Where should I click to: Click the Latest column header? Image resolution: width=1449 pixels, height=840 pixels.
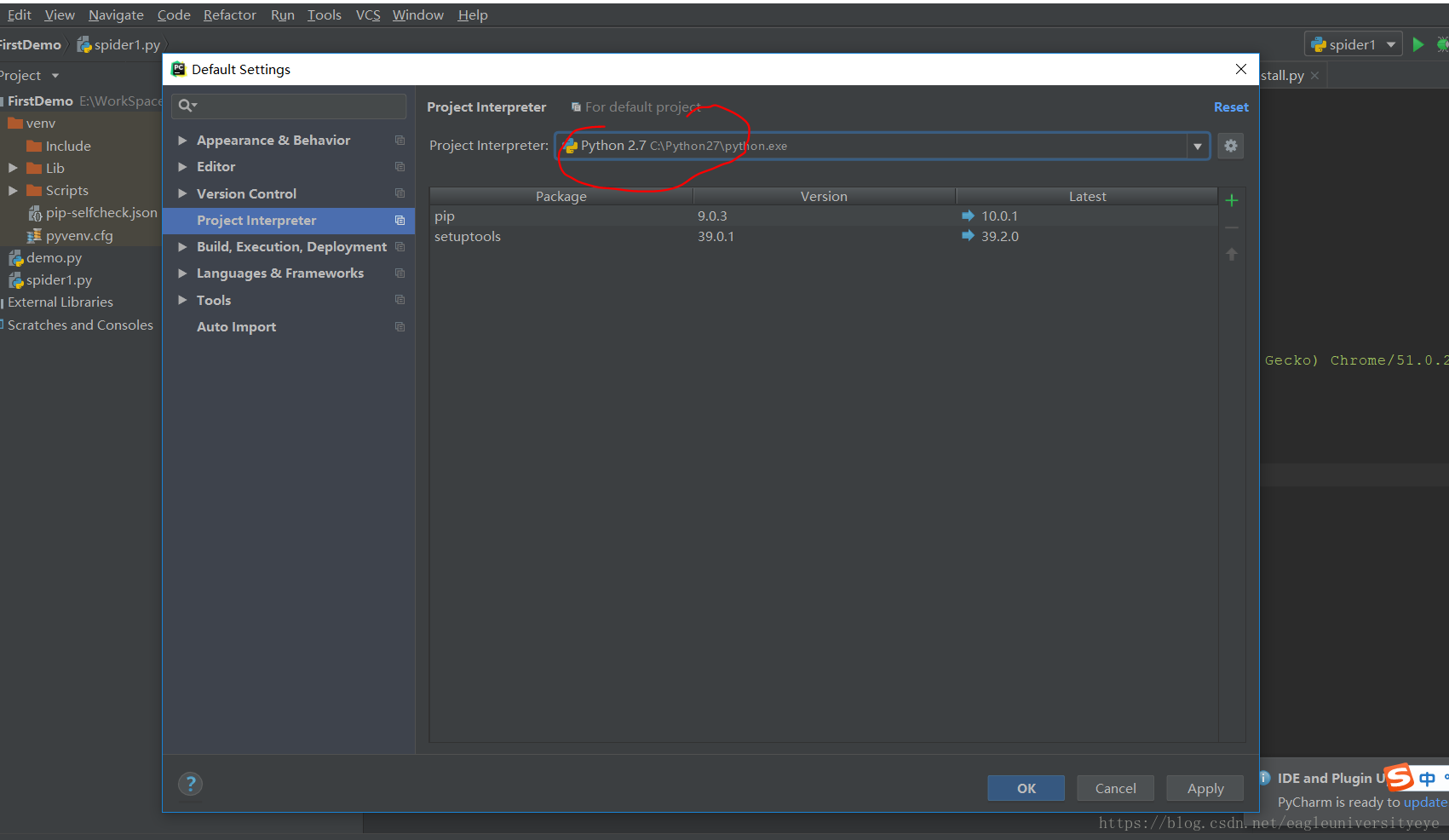coord(1087,197)
